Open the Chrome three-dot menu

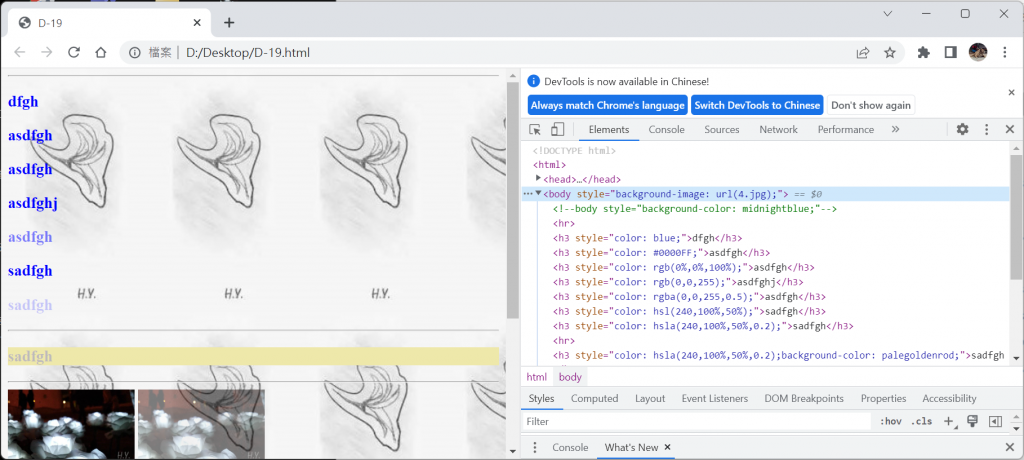tap(1005, 52)
